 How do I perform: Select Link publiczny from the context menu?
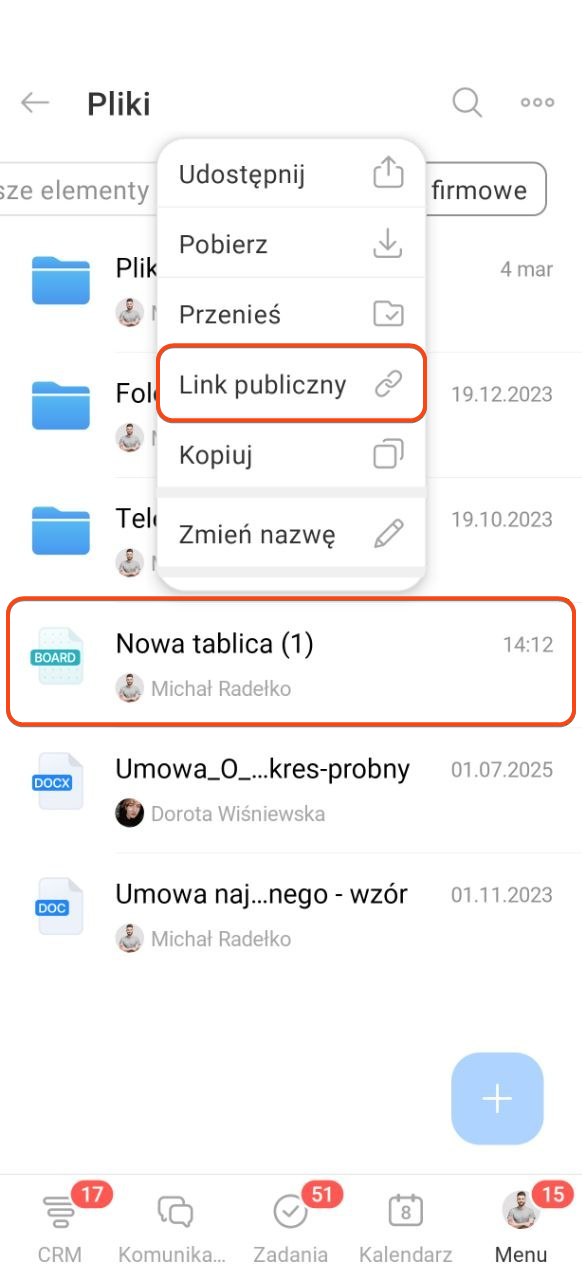[x=292, y=385]
